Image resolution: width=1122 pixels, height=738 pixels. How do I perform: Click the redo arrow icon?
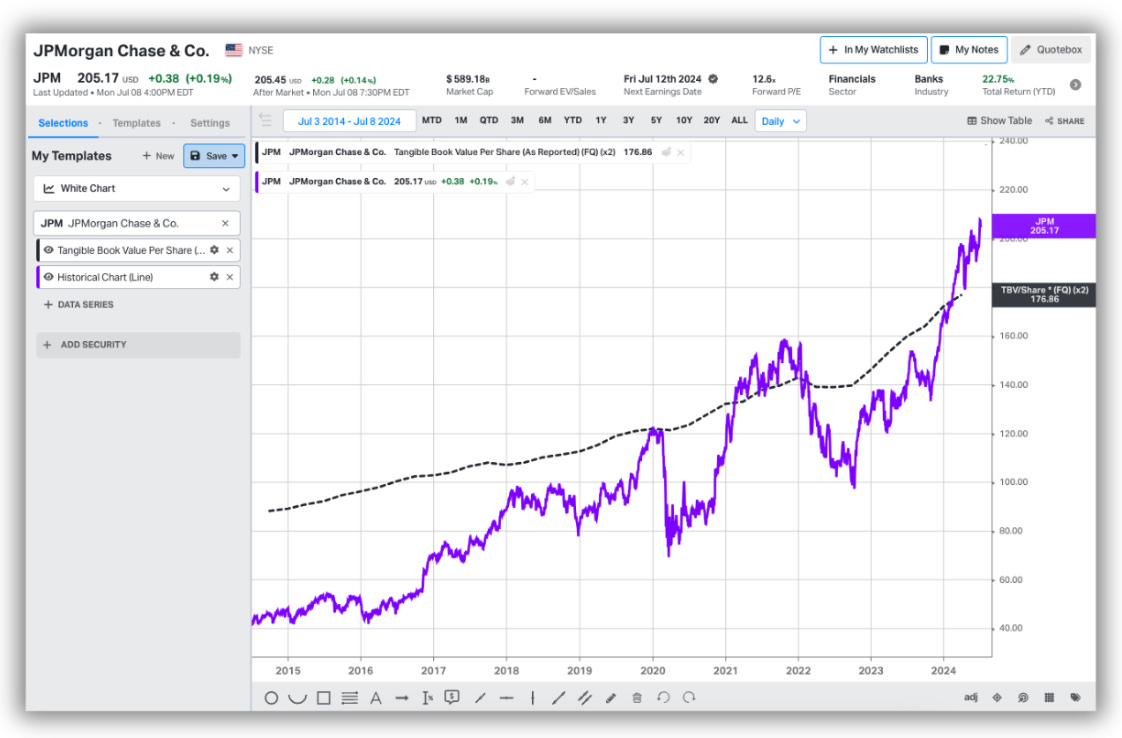(689, 697)
